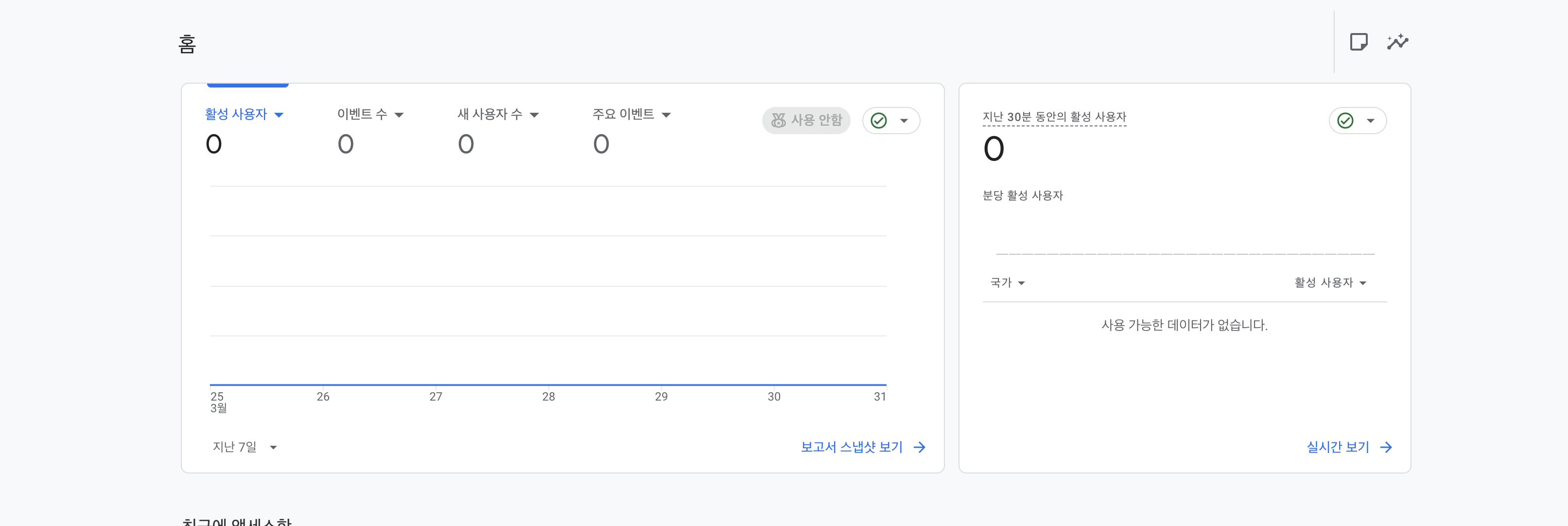Click the green check status icon in main card
The image size is (1568, 526).
tap(878, 121)
